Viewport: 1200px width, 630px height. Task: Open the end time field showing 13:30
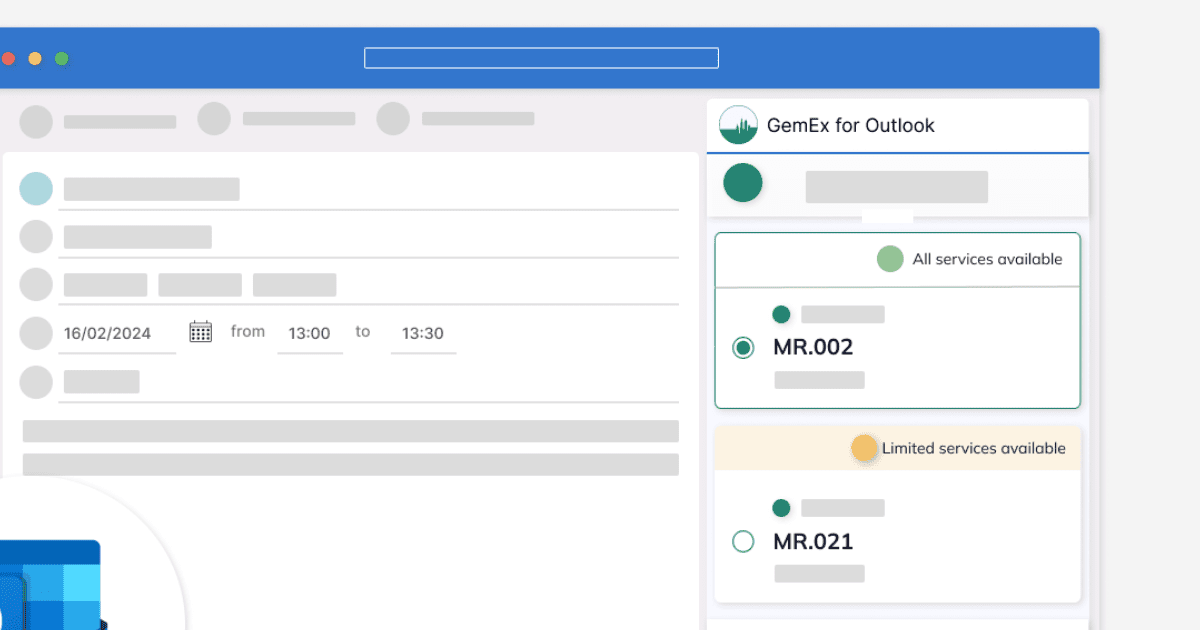[423, 333]
